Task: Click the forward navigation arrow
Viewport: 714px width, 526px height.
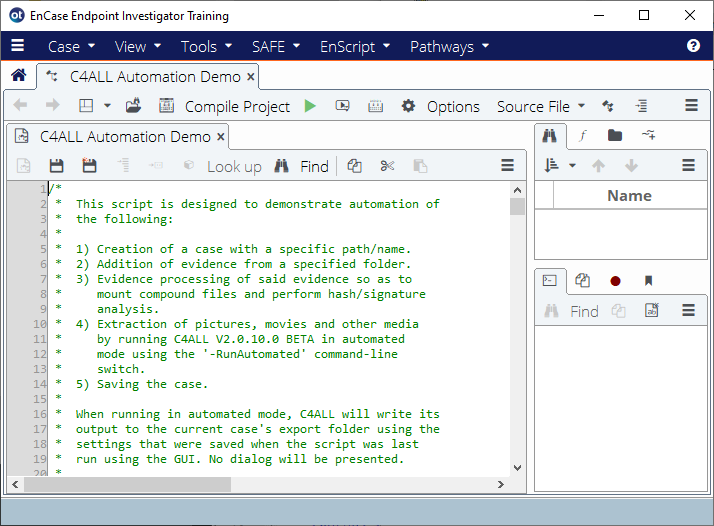Action: [x=53, y=106]
